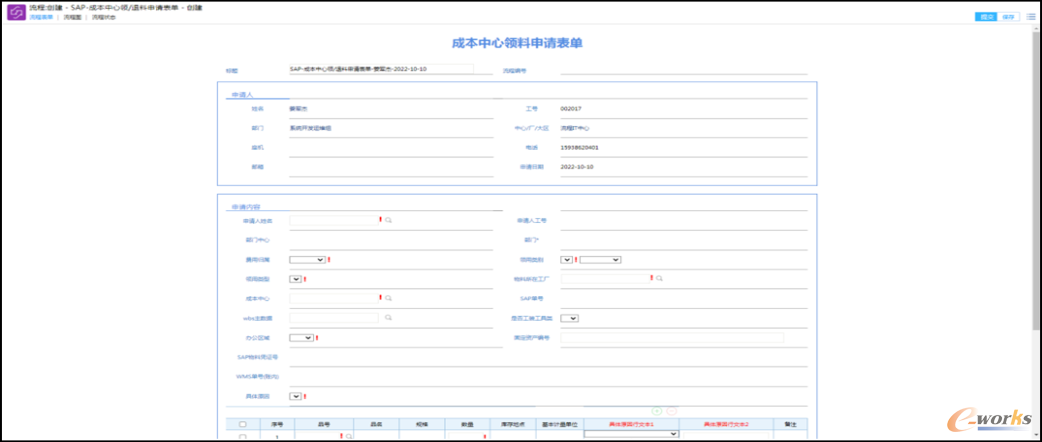Click the 申请人姓名 input field
Image resolution: width=1042 pixels, height=442 pixels.
pos(334,220)
